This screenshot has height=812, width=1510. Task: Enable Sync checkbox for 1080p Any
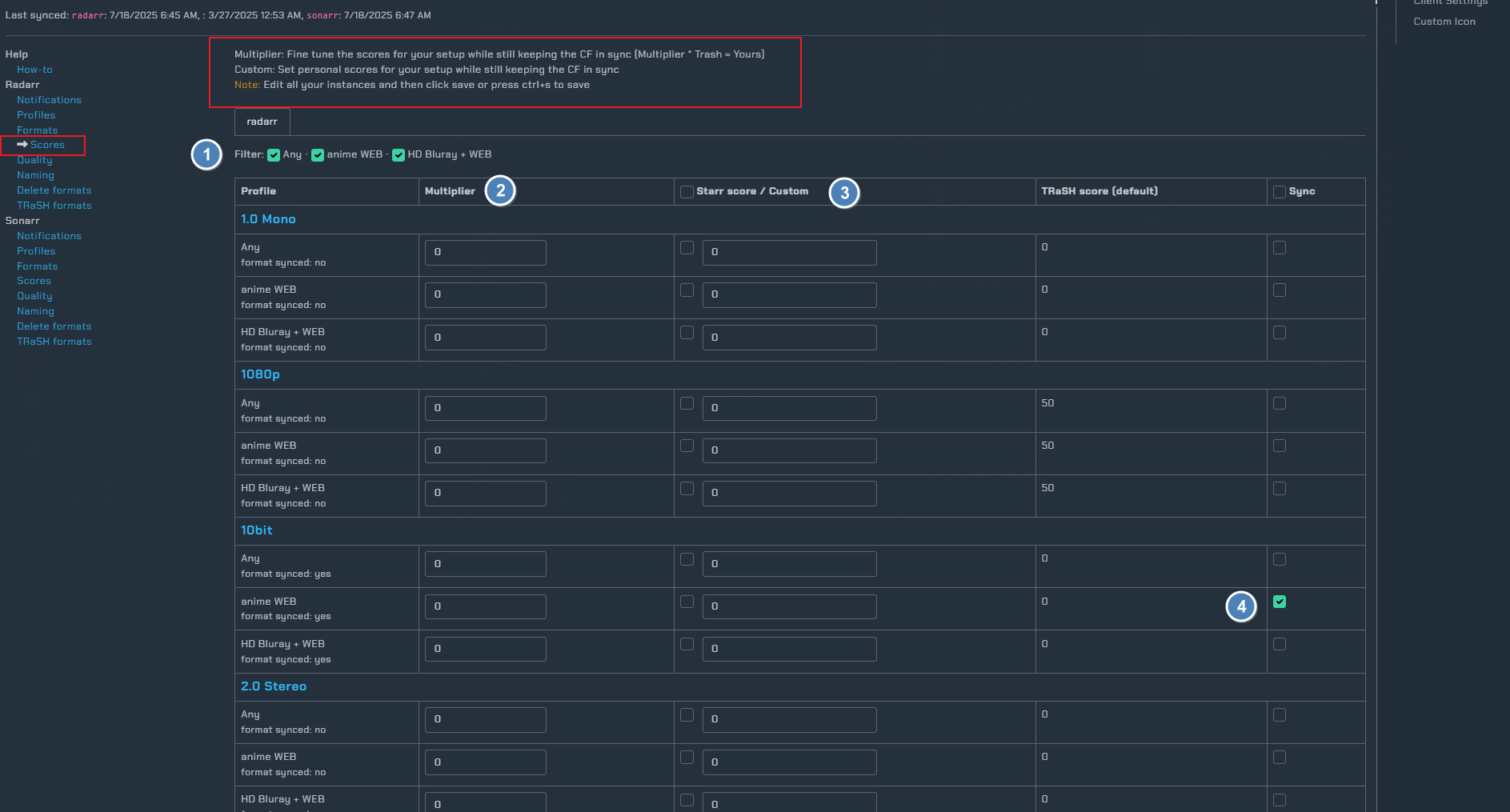[x=1280, y=404]
